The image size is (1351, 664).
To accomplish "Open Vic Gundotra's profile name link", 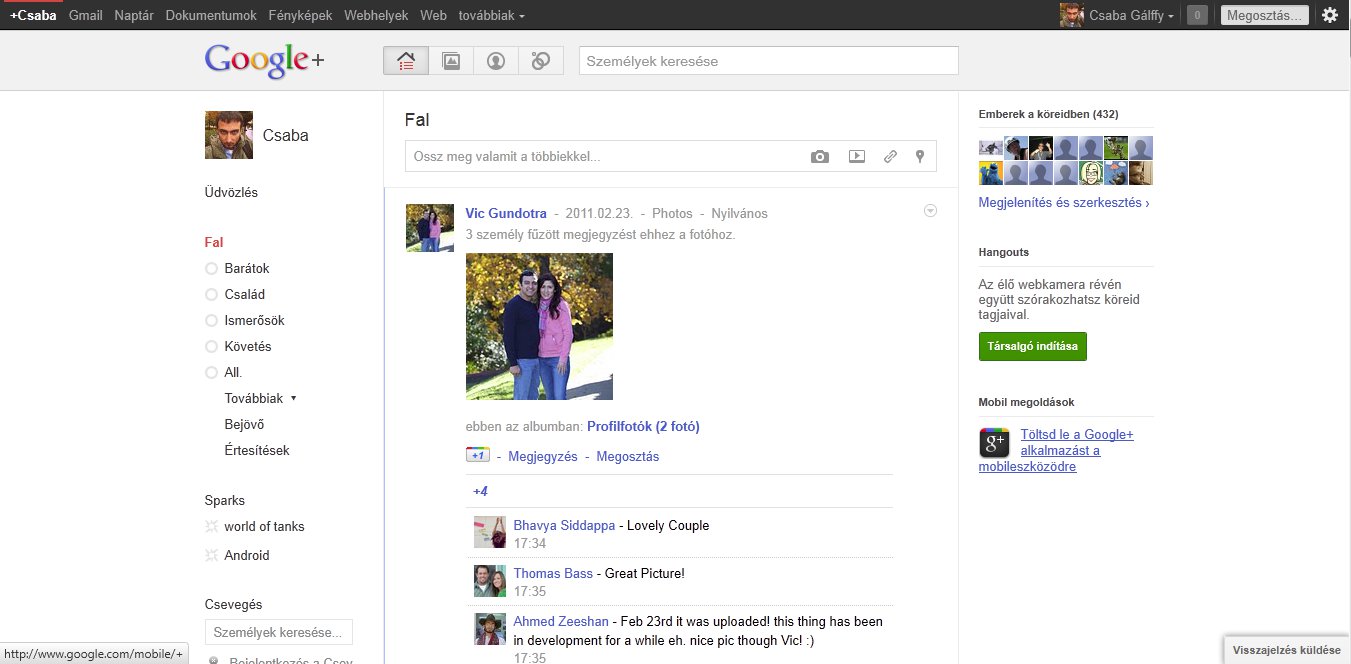I will point(506,213).
